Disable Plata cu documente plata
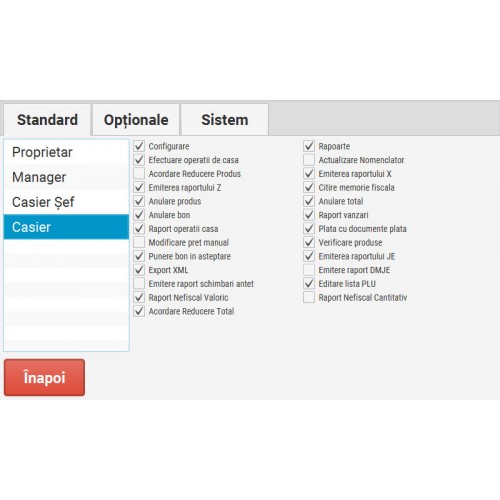Viewport: 500px width, 500px height. [309, 228]
